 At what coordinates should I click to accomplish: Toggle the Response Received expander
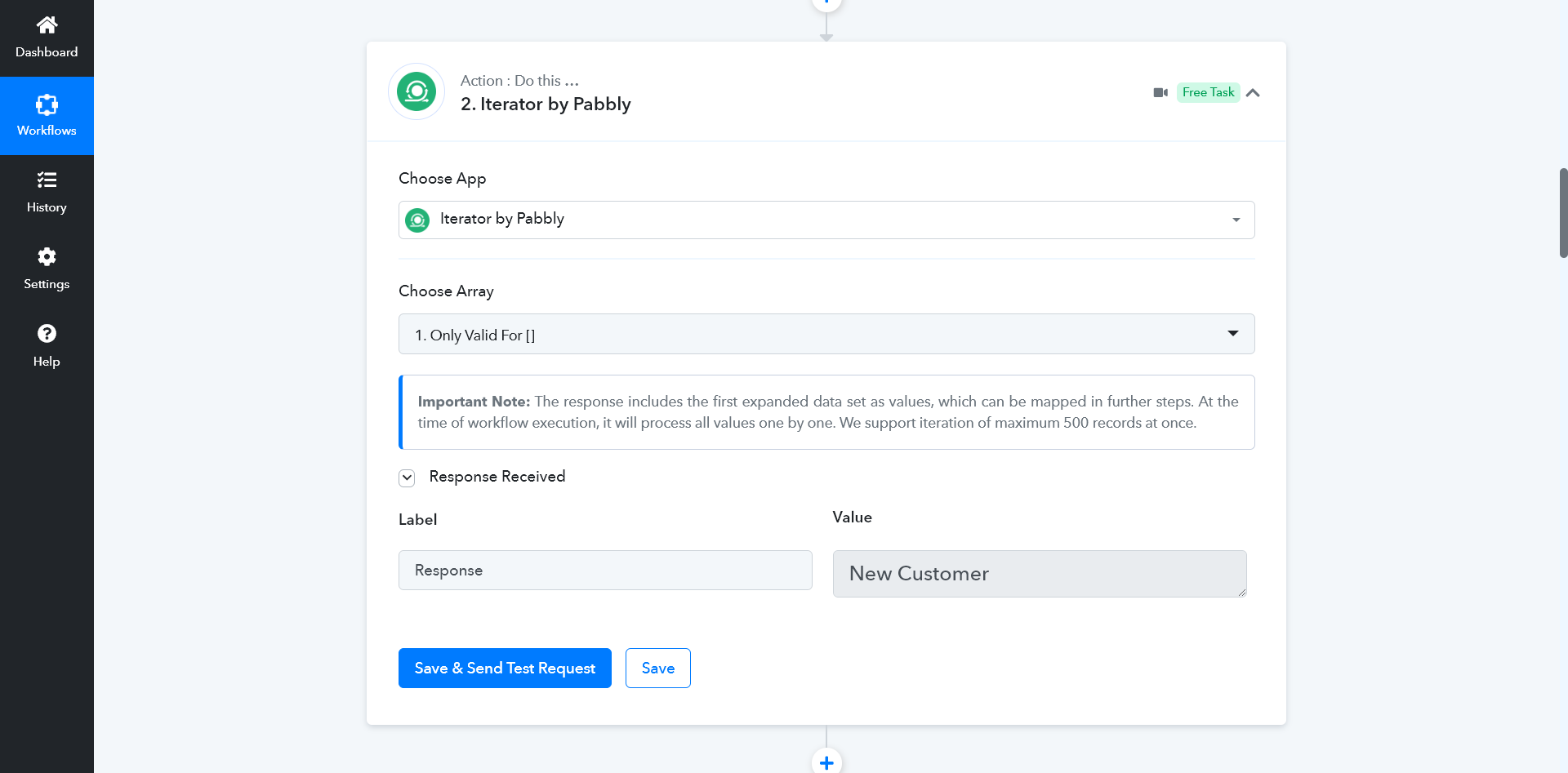point(407,478)
